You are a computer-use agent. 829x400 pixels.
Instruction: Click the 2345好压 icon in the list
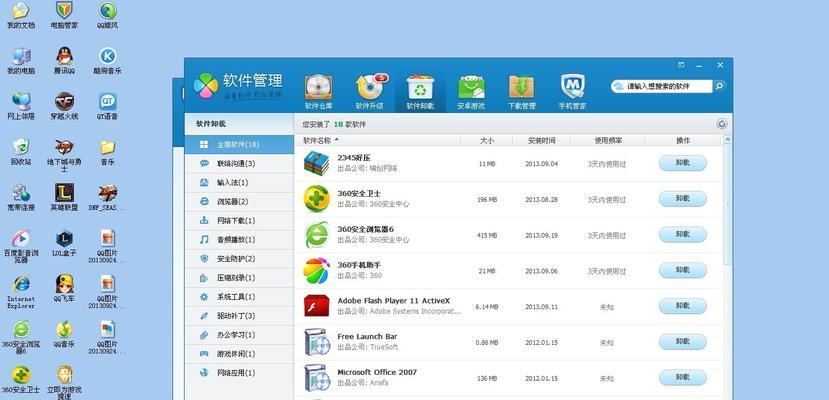click(316, 164)
